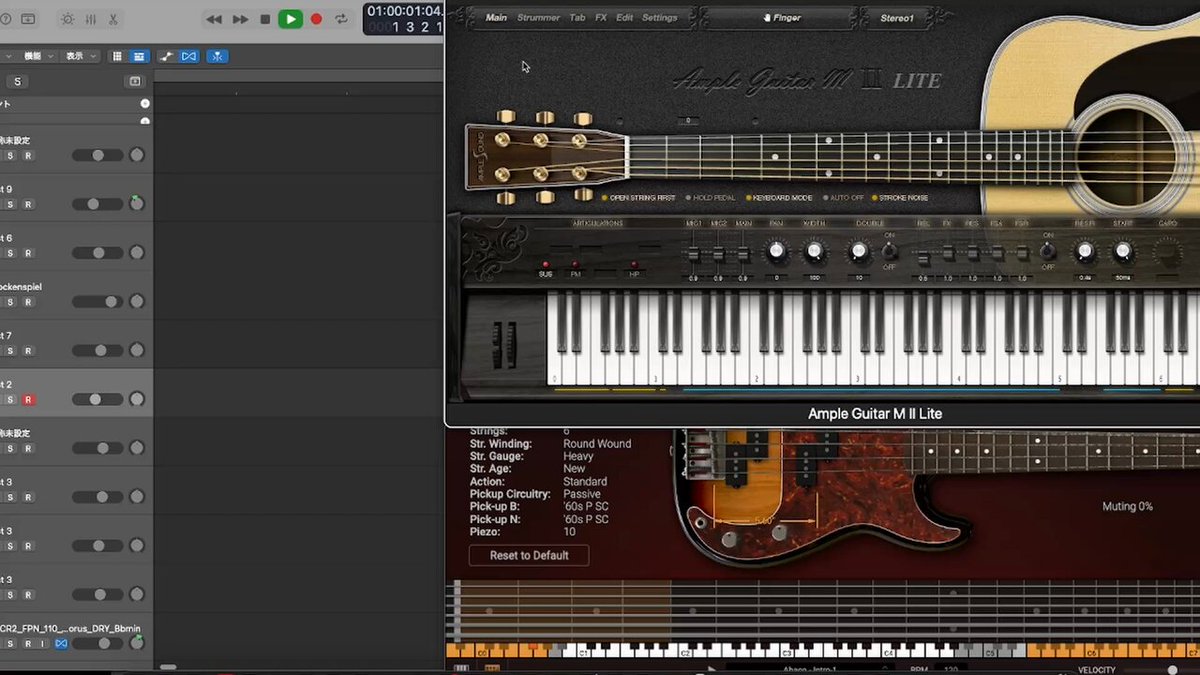Open the FX tab
The width and height of the screenshot is (1200, 675).
601,18
